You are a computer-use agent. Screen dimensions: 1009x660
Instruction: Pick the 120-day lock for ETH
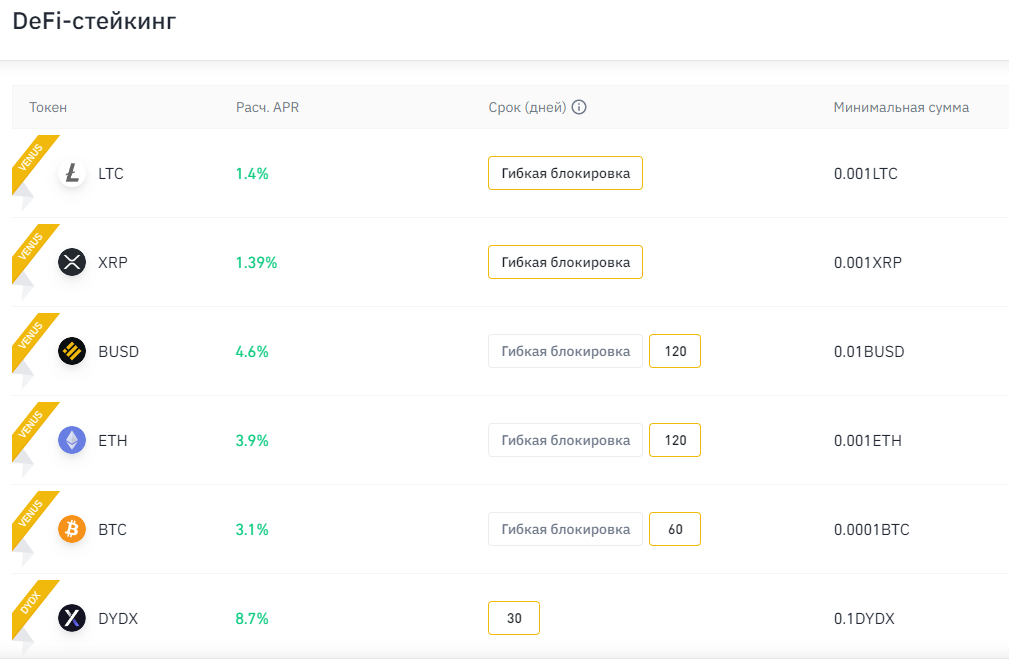(x=675, y=440)
